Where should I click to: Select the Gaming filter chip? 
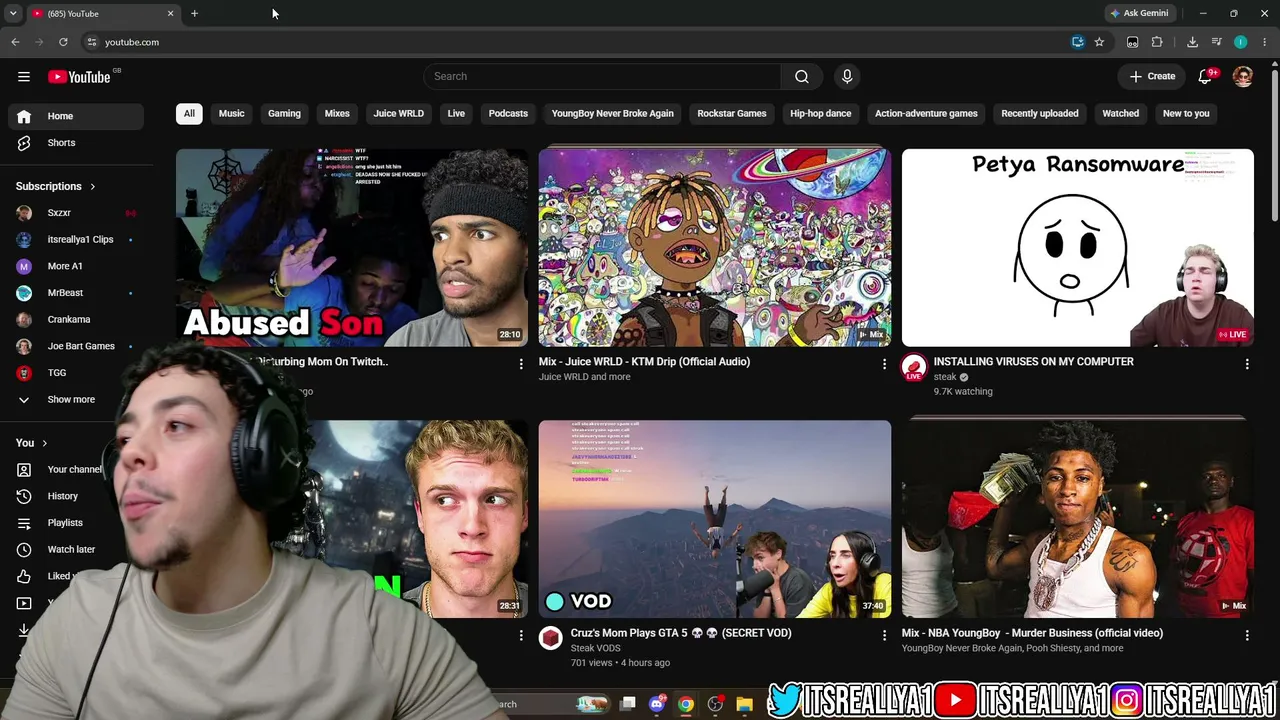(x=284, y=113)
